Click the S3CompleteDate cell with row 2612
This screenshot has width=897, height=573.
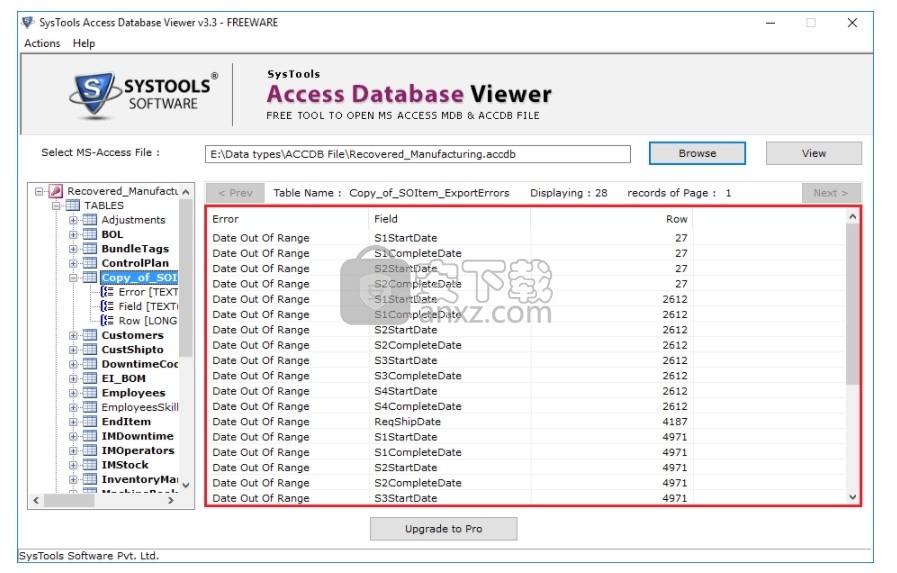tap(418, 376)
